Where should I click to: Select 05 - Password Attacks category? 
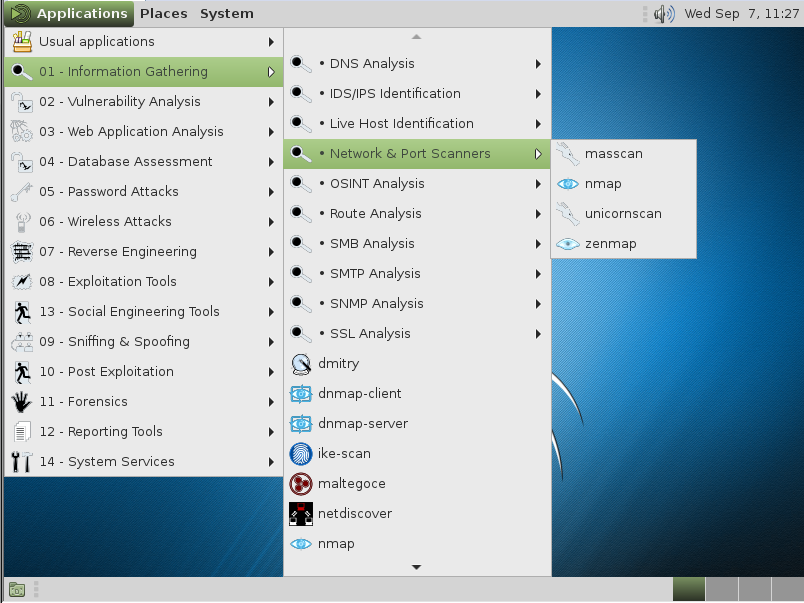(144, 191)
